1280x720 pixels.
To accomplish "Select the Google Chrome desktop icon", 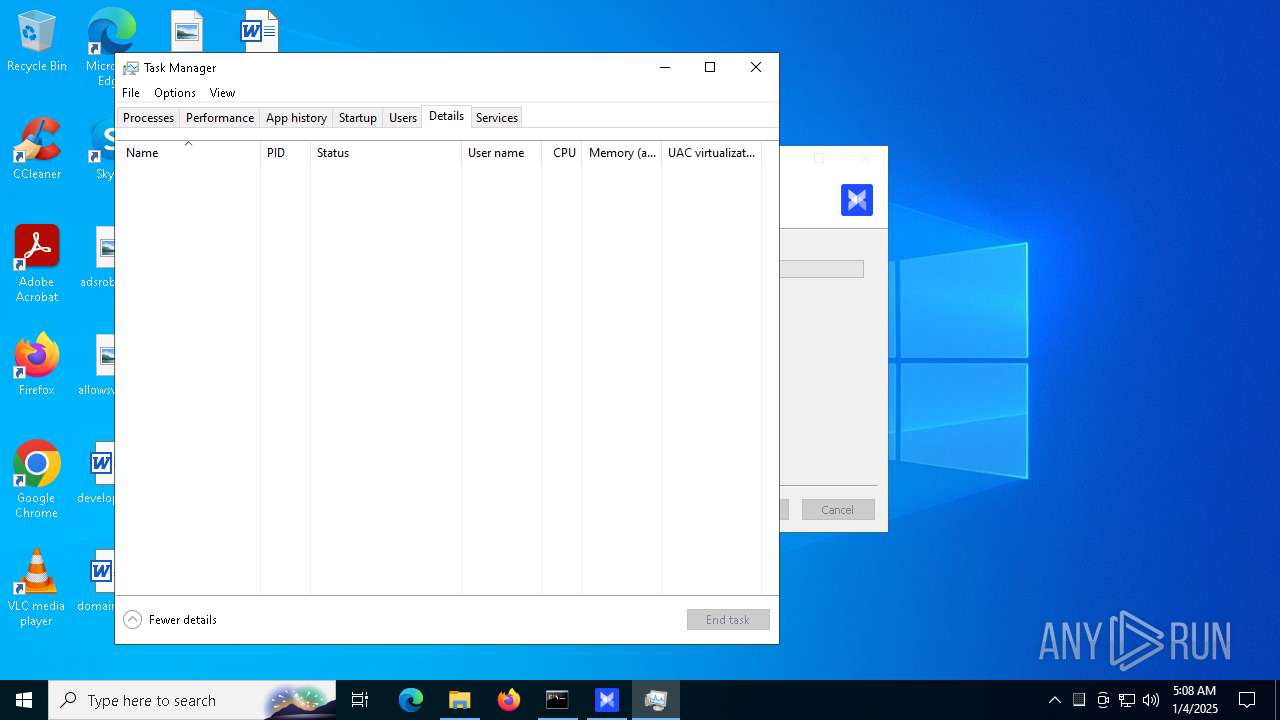I will [x=37, y=480].
